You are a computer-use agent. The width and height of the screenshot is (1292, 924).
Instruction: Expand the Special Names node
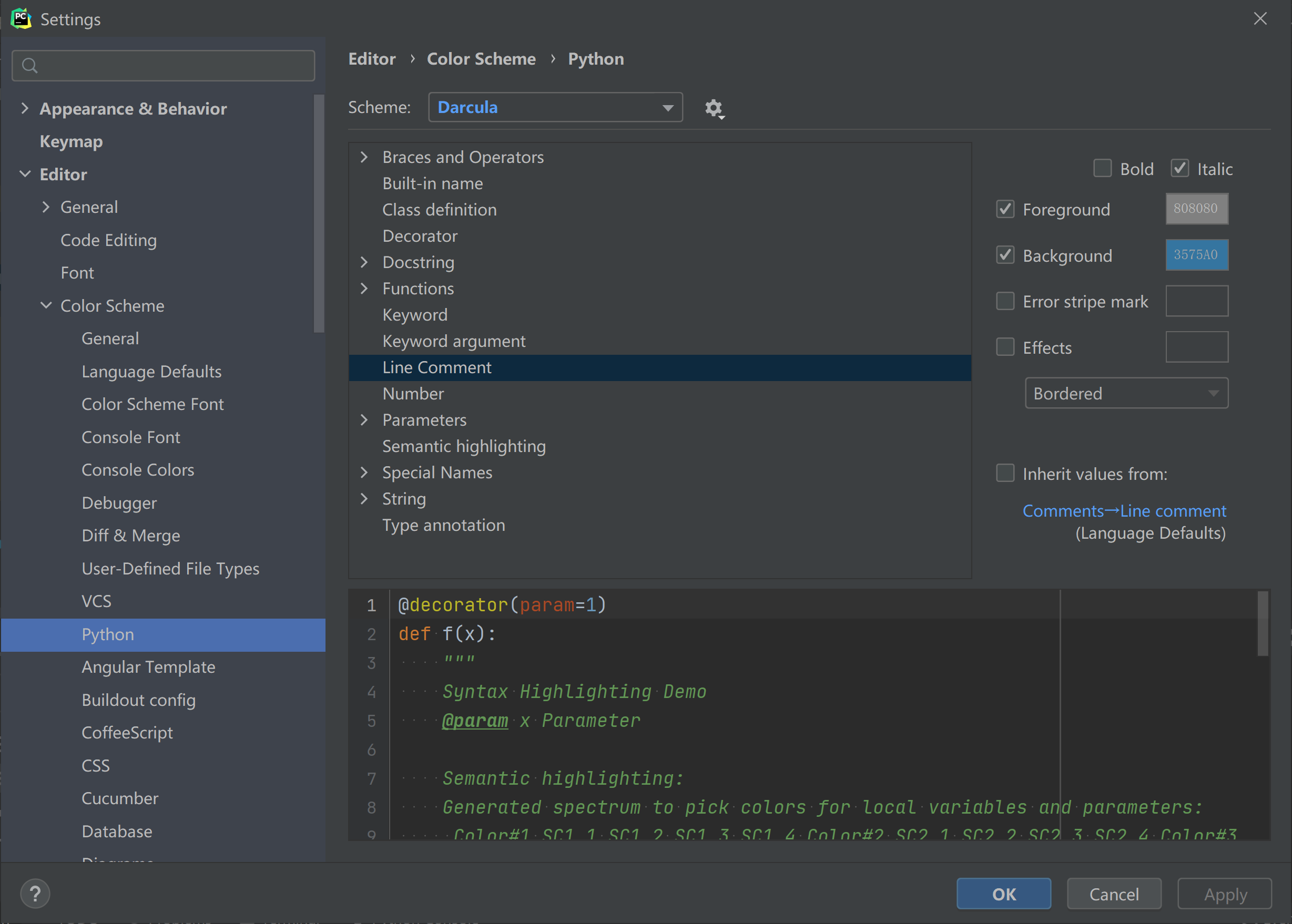point(364,472)
